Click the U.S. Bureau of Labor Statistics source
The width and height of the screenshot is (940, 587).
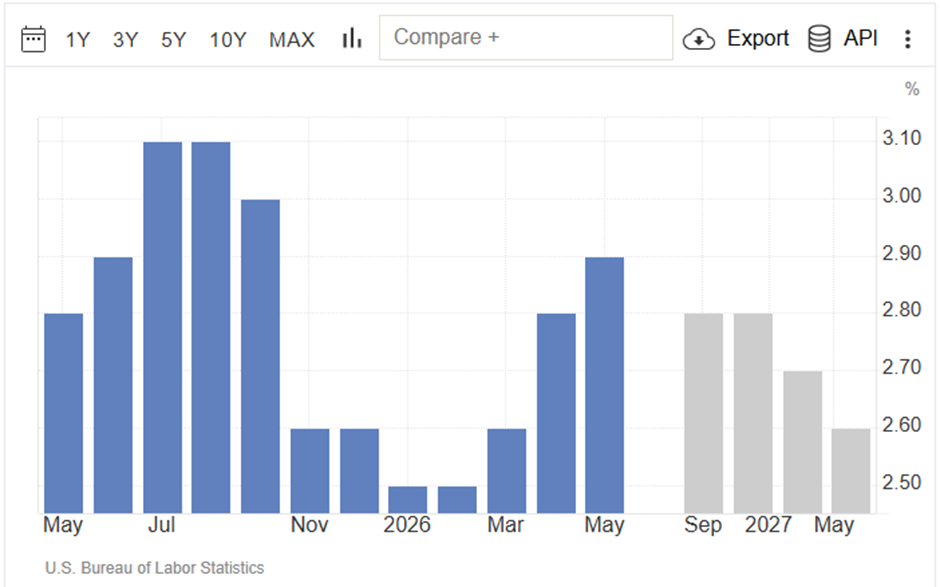154,567
